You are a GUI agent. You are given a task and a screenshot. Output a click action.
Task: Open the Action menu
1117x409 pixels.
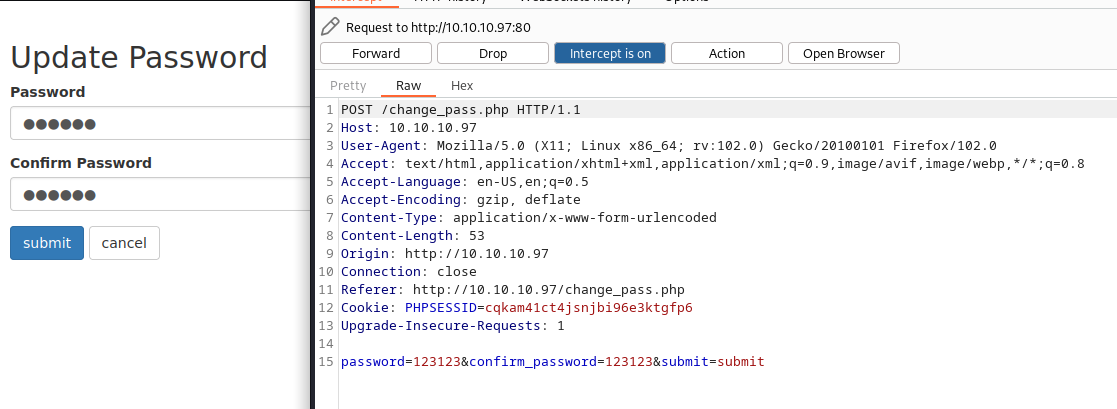tap(727, 53)
